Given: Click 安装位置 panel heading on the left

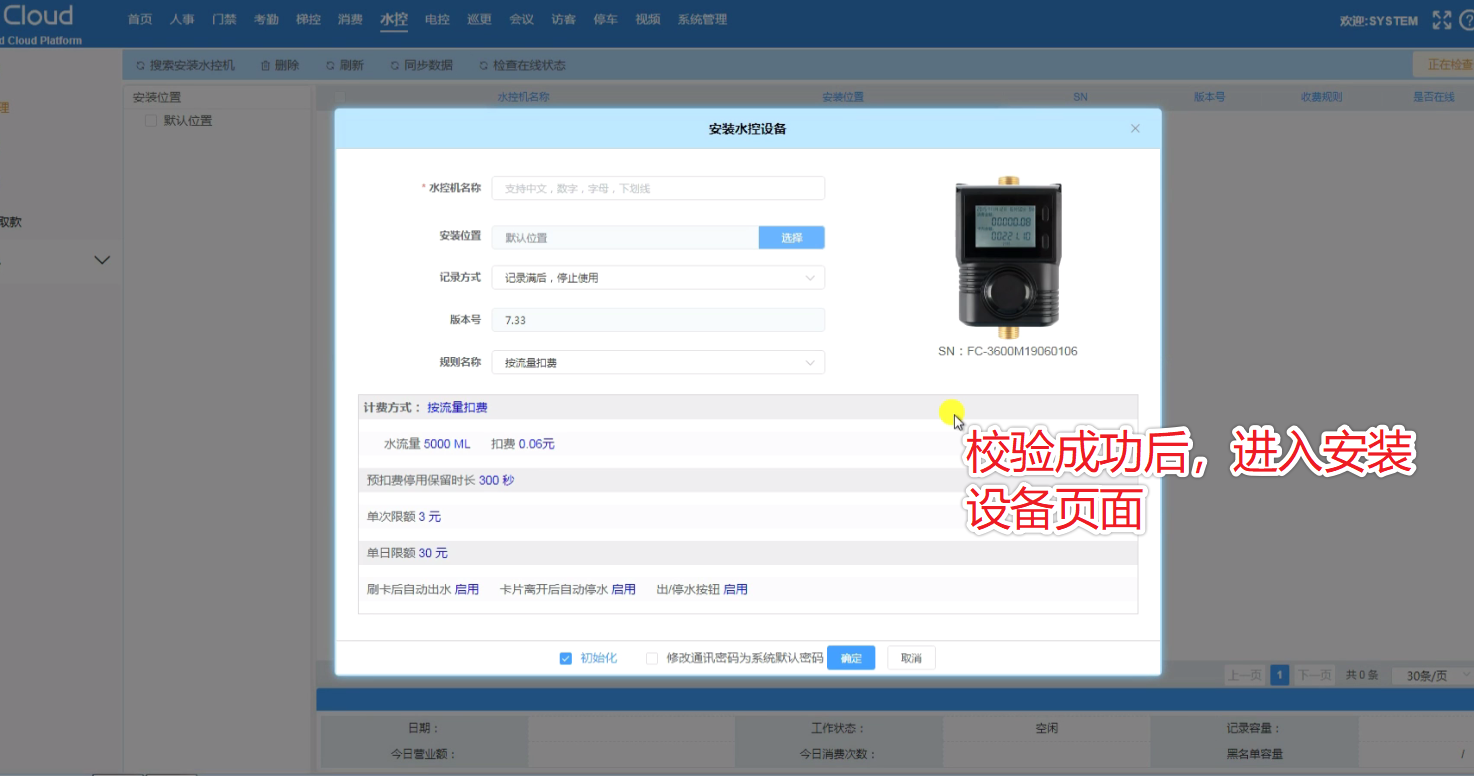Looking at the screenshot, I should tap(157, 98).
